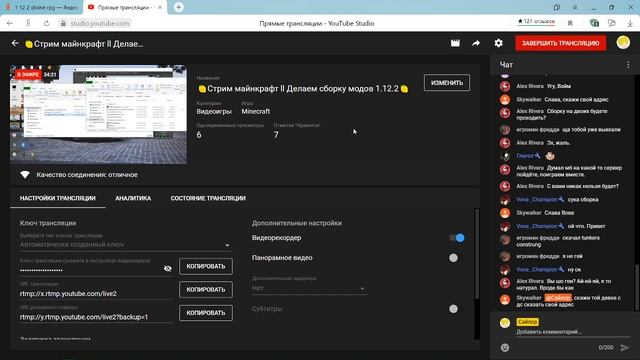
Task: Copy the stream URL rtmp://x.rtmp
Action: click(206, 289)
